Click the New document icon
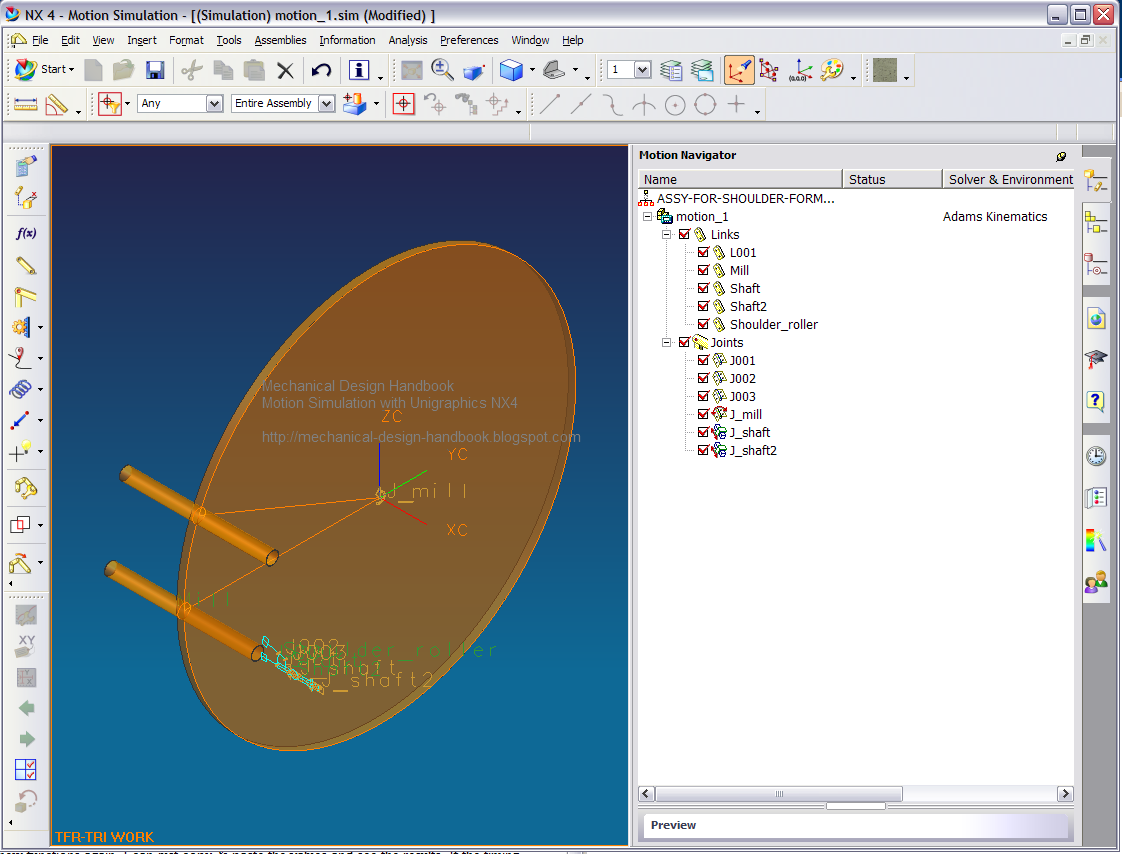Image resolution: width=1122 pixels, height=854 pixels. pyautogui.click(x=93, y=69)
